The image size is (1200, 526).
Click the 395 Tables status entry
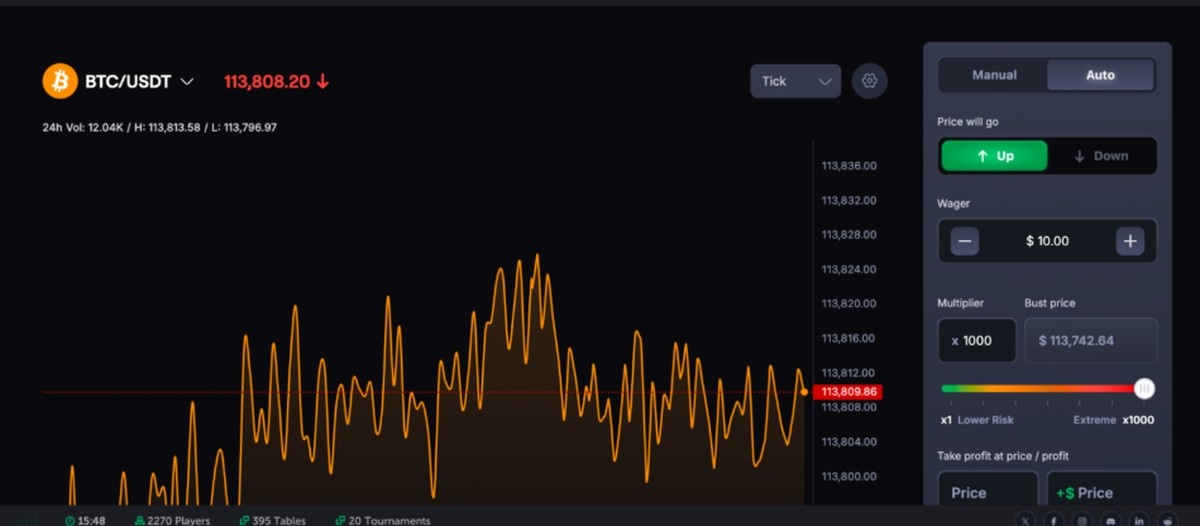[272, 521]
